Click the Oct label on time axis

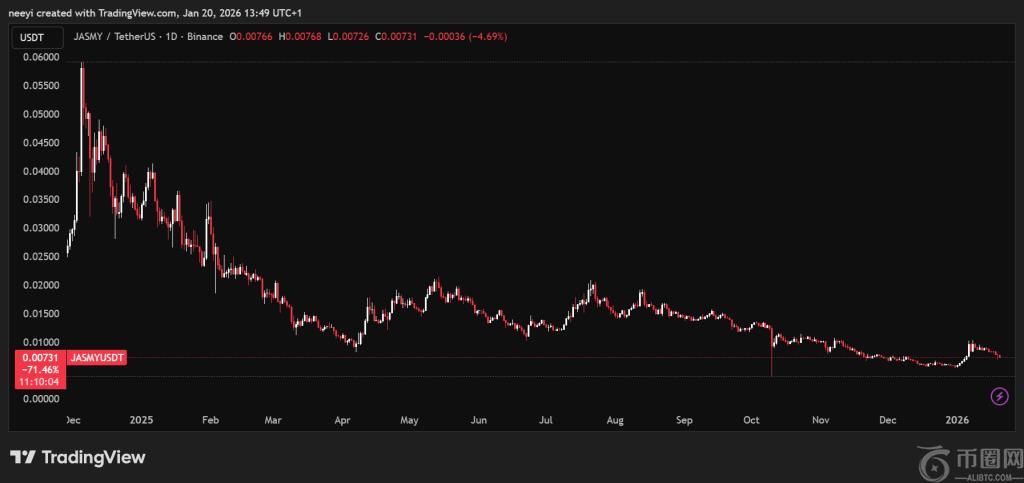tap(752, 420)
